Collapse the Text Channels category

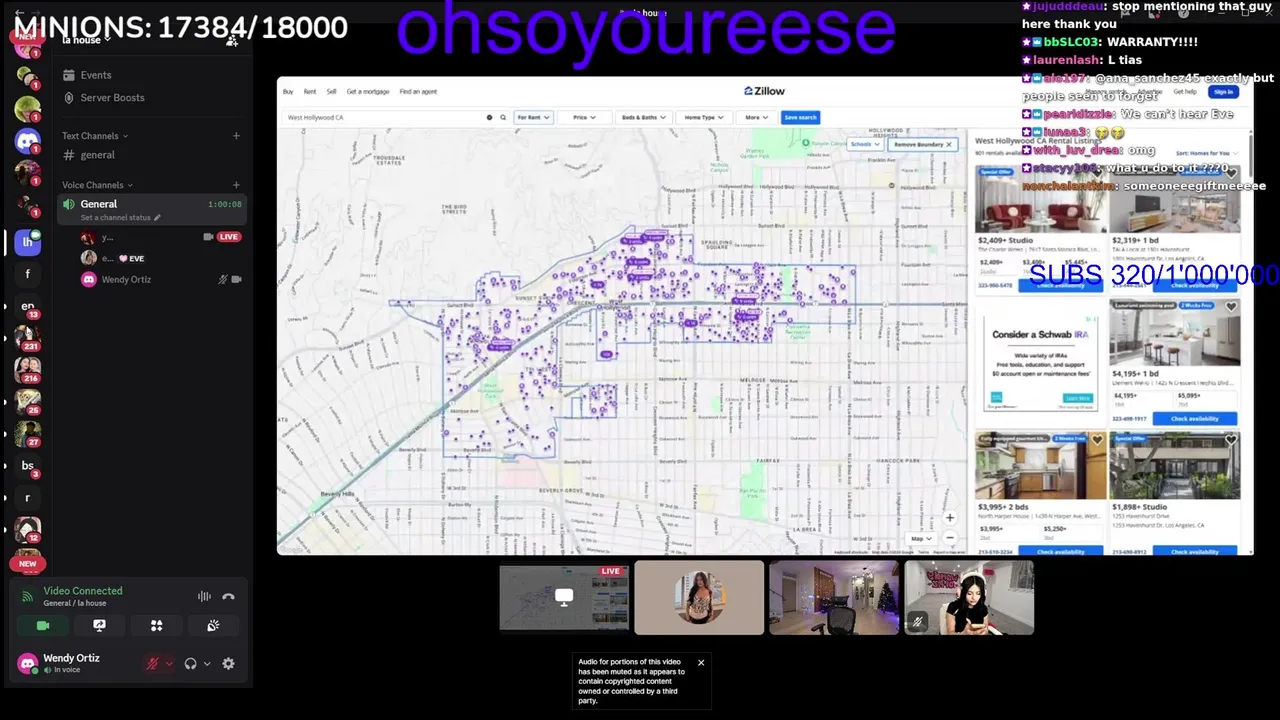(95, 136)
